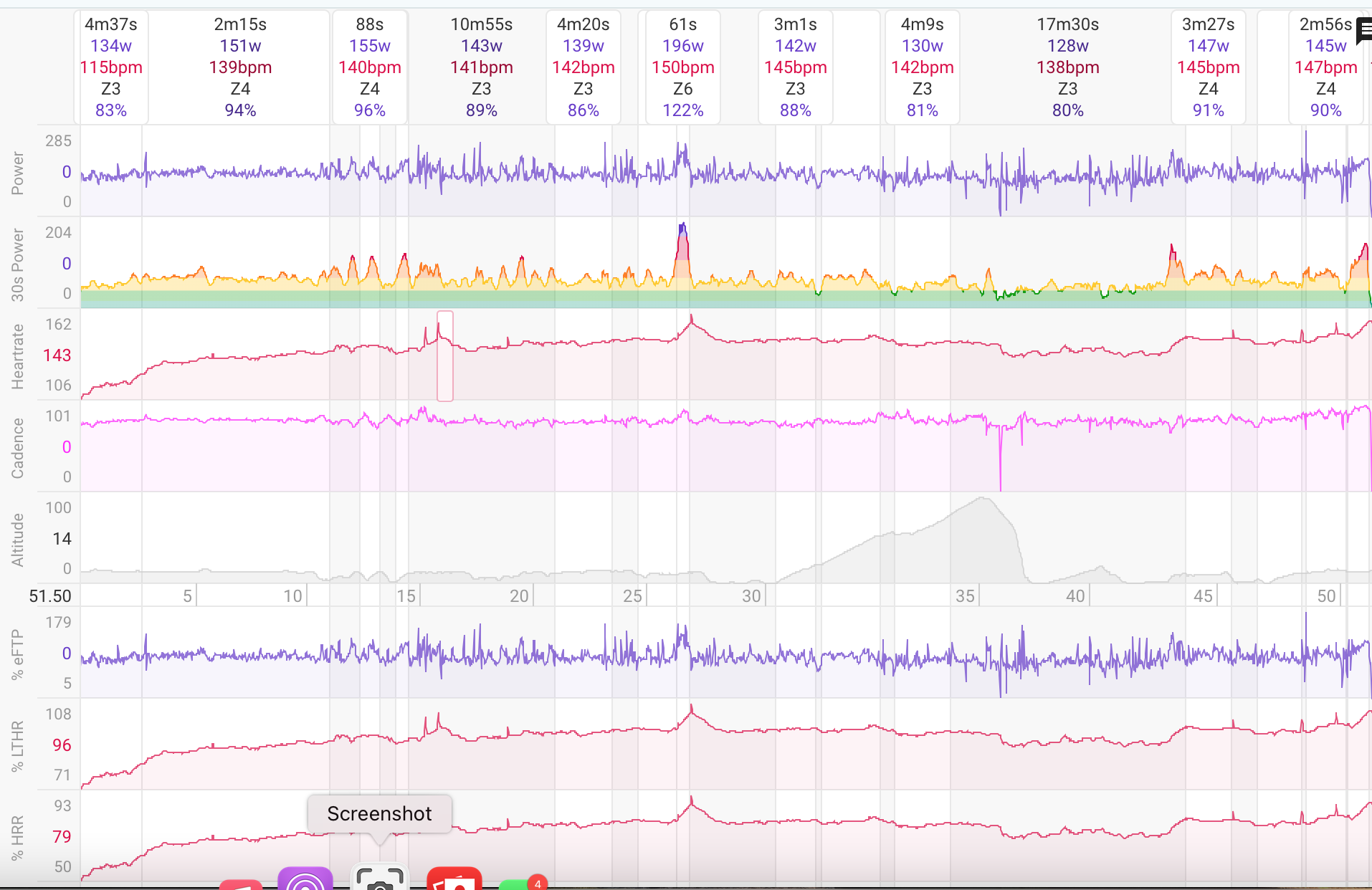Click the % eFTP chart label
Image resolution: width=1372 pixels, height=890 pixels.
pyautogui.click(x=18, y=654)
